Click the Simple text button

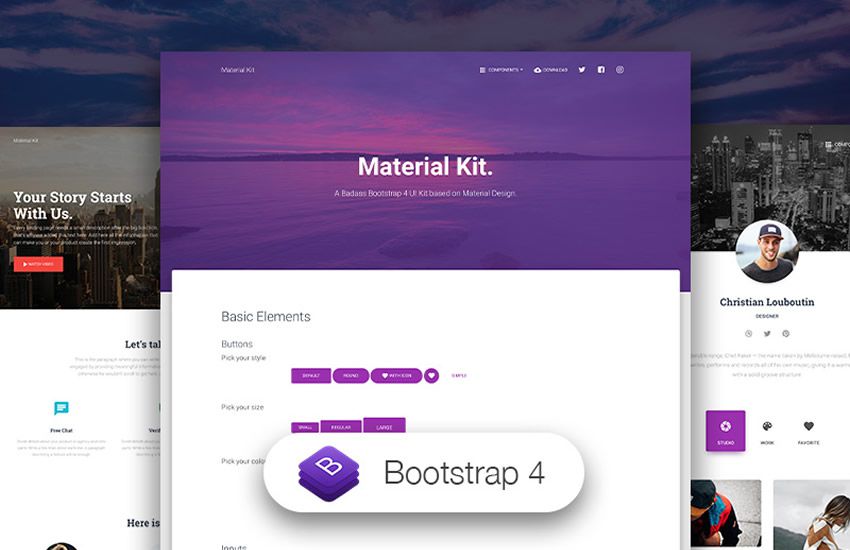[x=459, y=376]
